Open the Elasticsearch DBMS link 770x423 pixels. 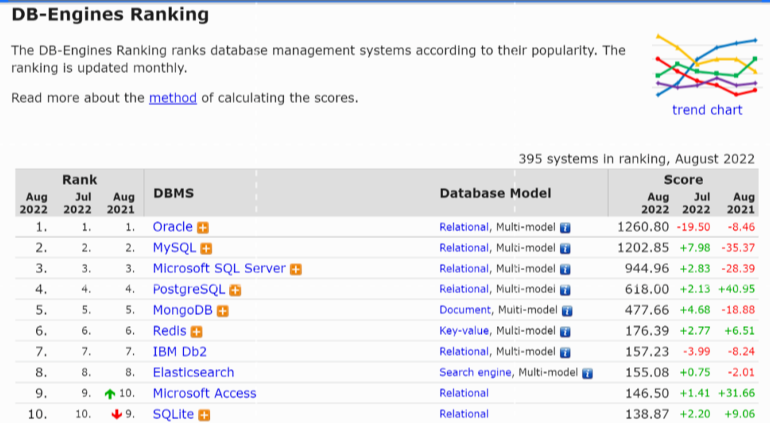193,372
